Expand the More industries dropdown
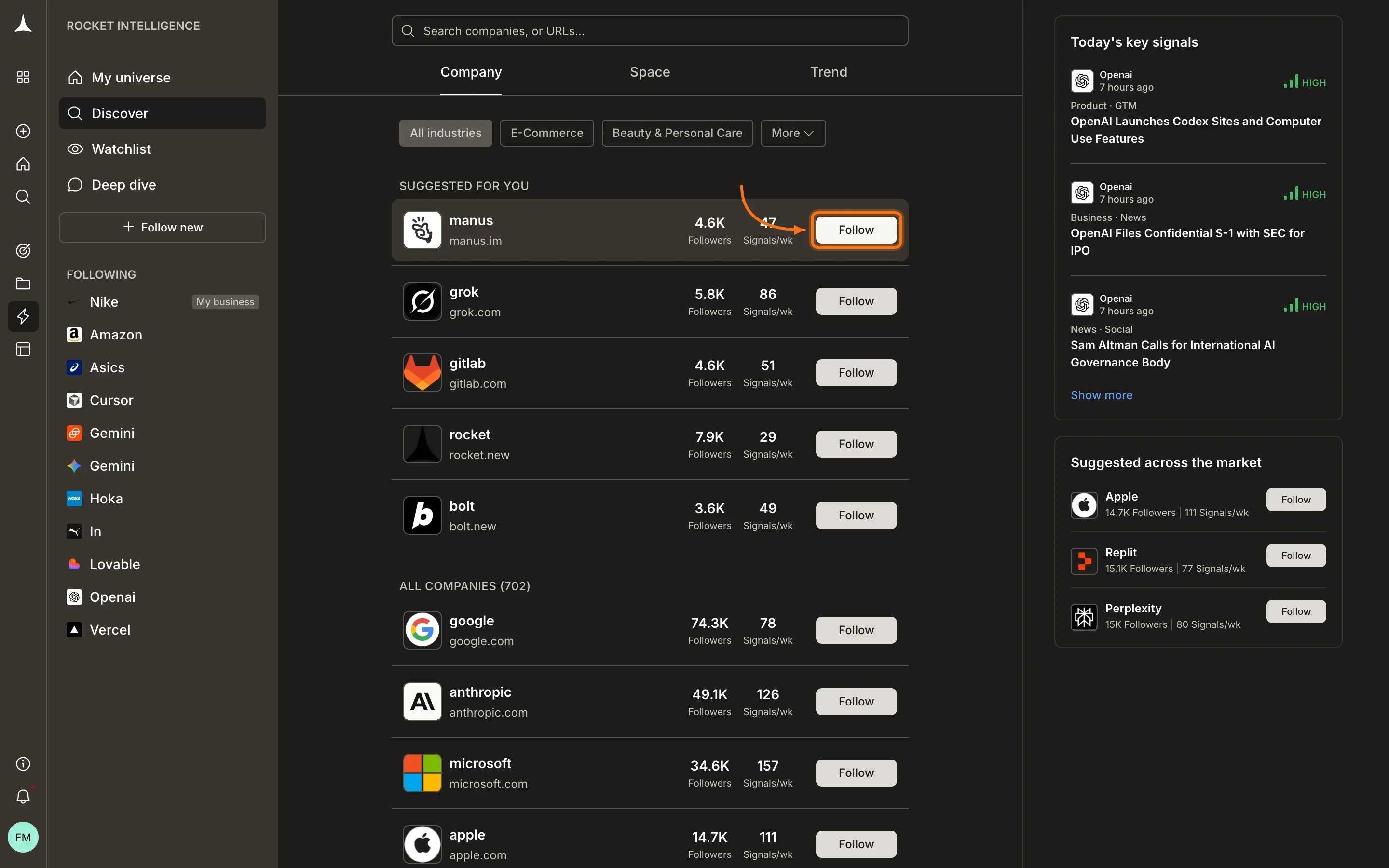Screen dimensions: 1389x868 (x=793, y=133)
